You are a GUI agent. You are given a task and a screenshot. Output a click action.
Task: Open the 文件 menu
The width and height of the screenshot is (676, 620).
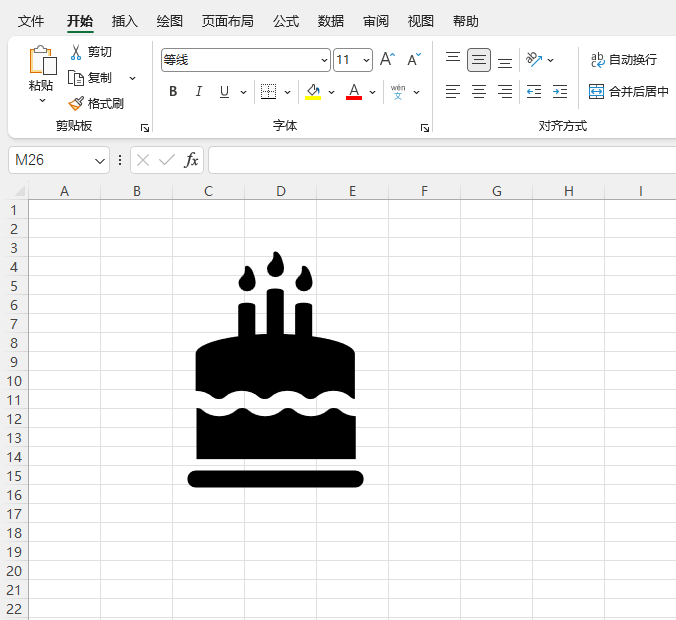click(x=31, y=21)
